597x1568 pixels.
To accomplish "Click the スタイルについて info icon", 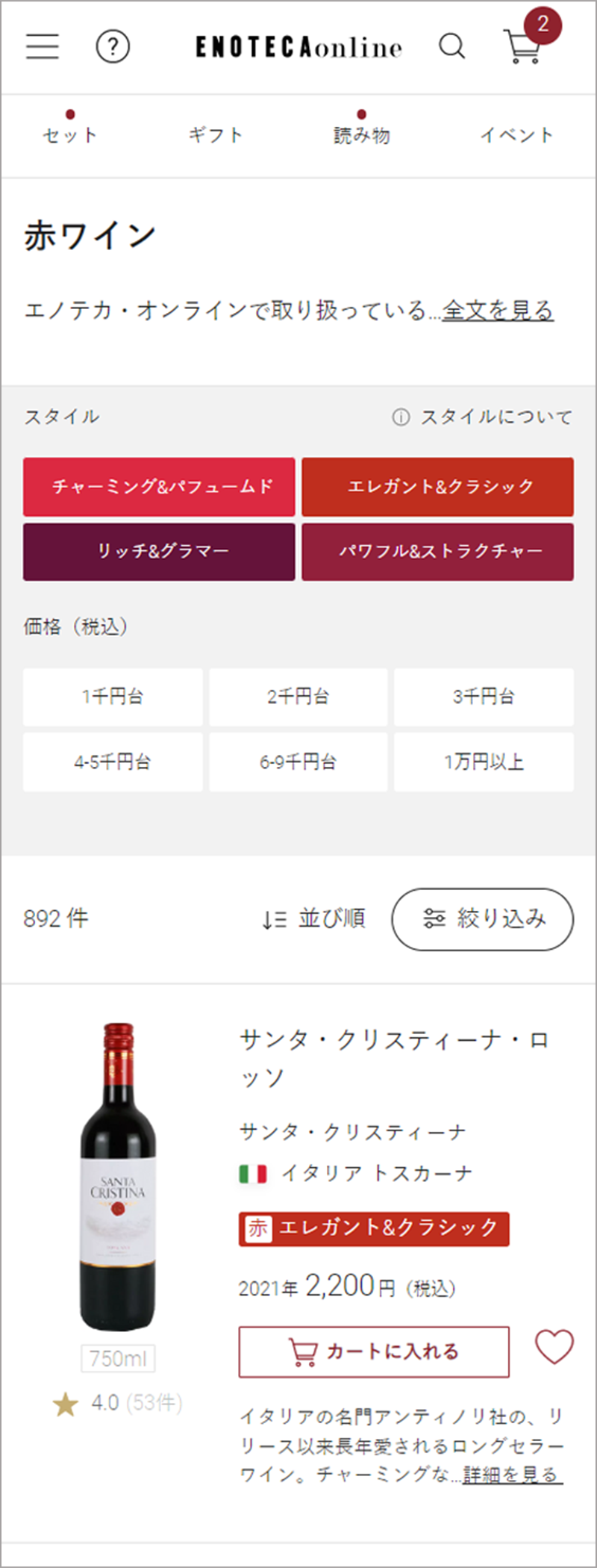I will [x=401, y=417].
